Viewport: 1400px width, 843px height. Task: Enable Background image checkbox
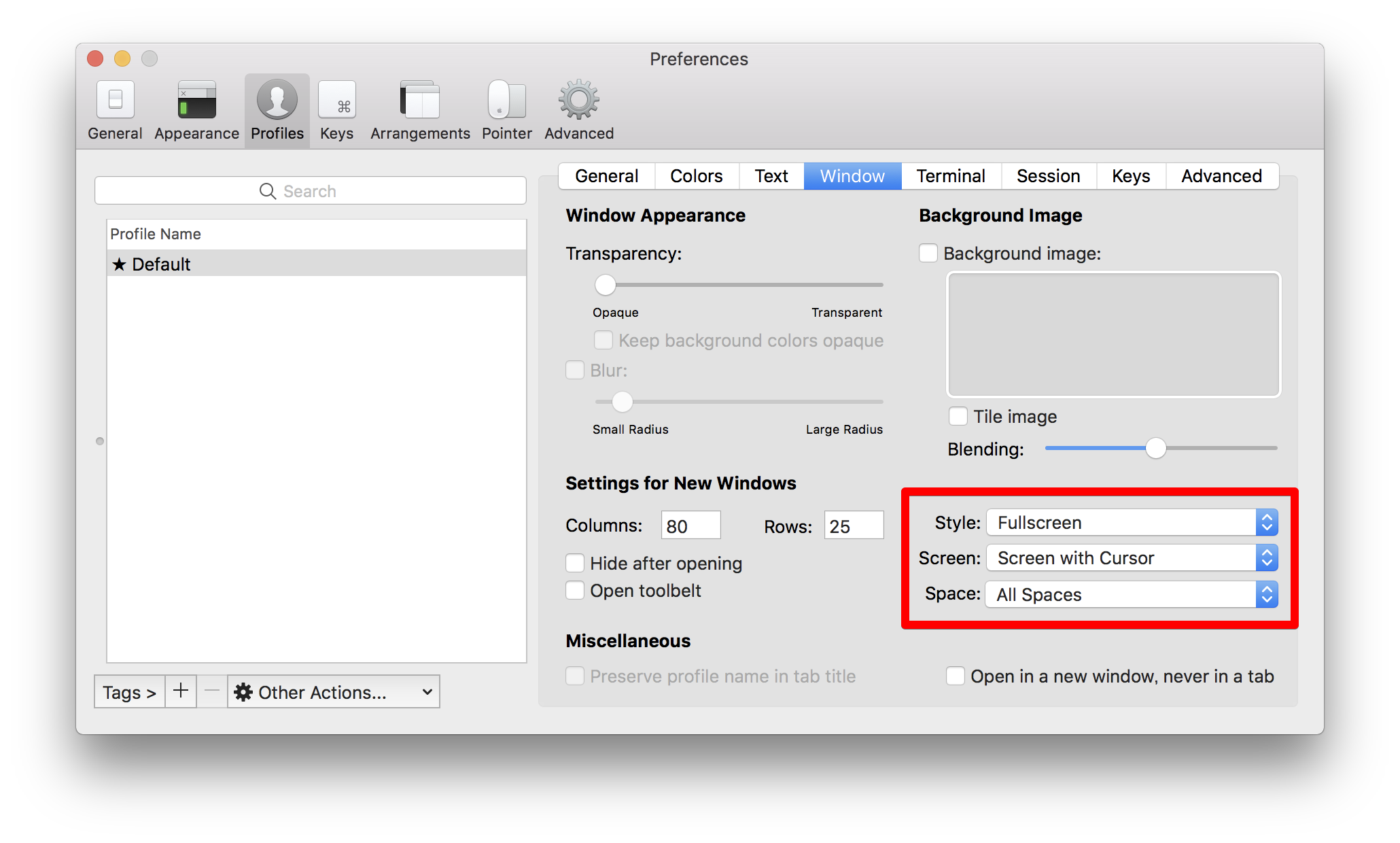[928, 253]
